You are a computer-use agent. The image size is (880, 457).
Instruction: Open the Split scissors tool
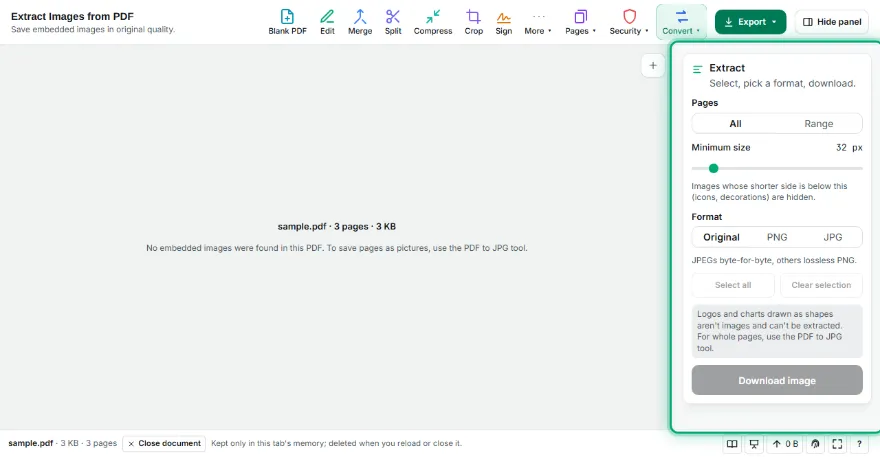tap(393, 22)
